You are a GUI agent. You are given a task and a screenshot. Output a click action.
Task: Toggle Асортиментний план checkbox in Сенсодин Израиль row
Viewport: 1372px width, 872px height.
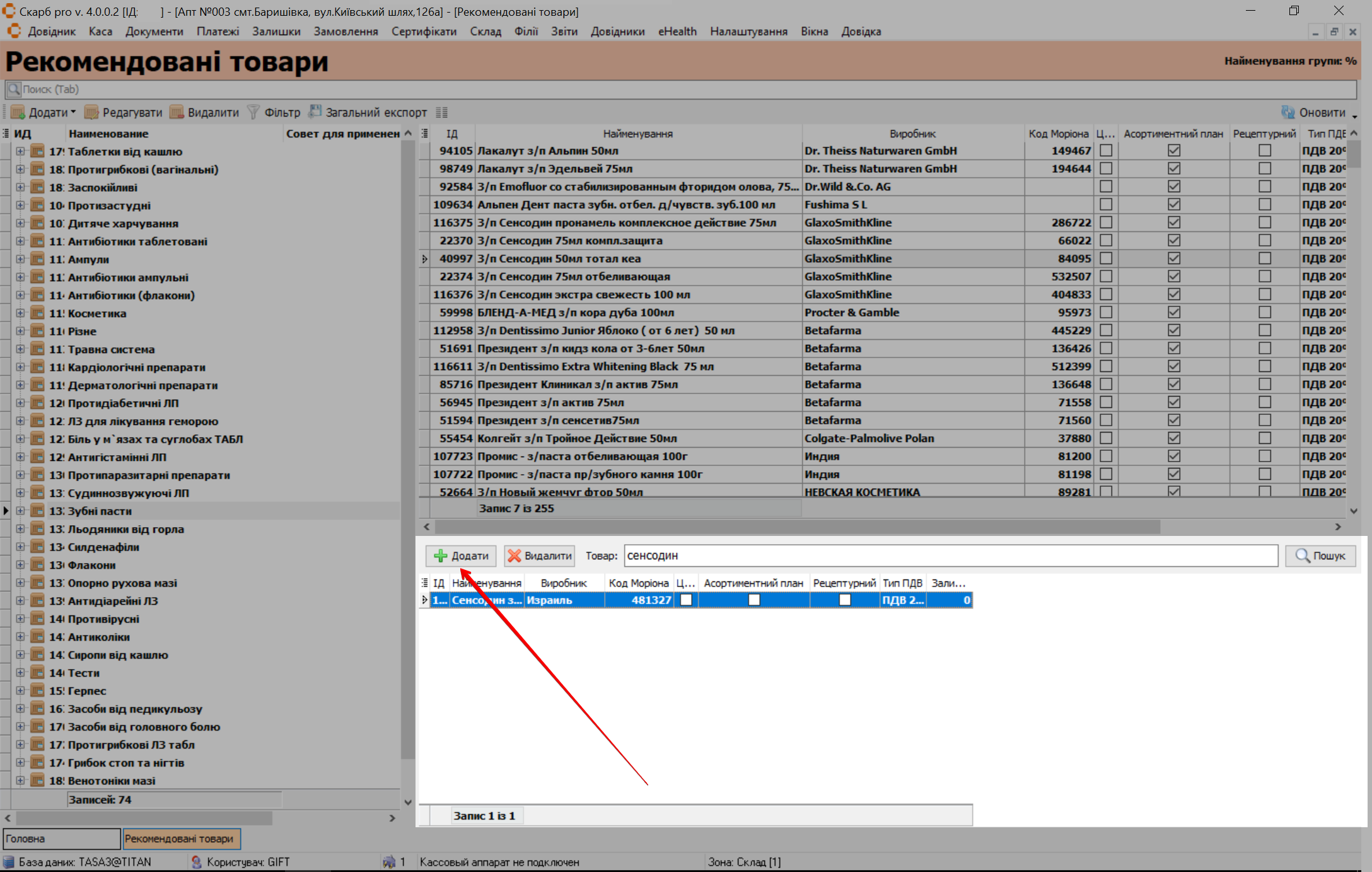(753, 600)
